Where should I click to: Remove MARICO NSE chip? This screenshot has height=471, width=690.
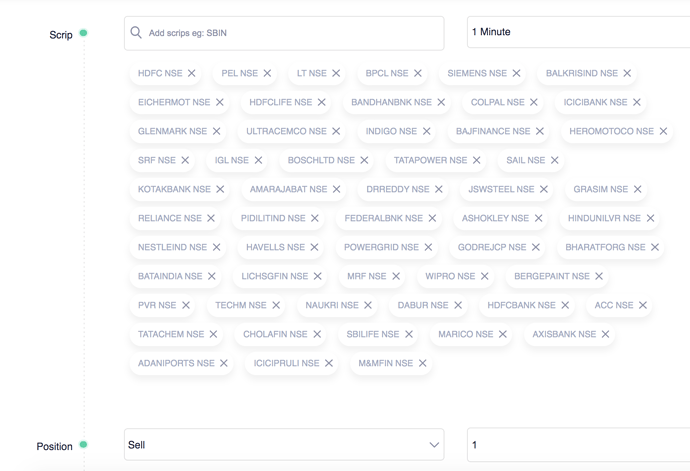pos(503,334)
